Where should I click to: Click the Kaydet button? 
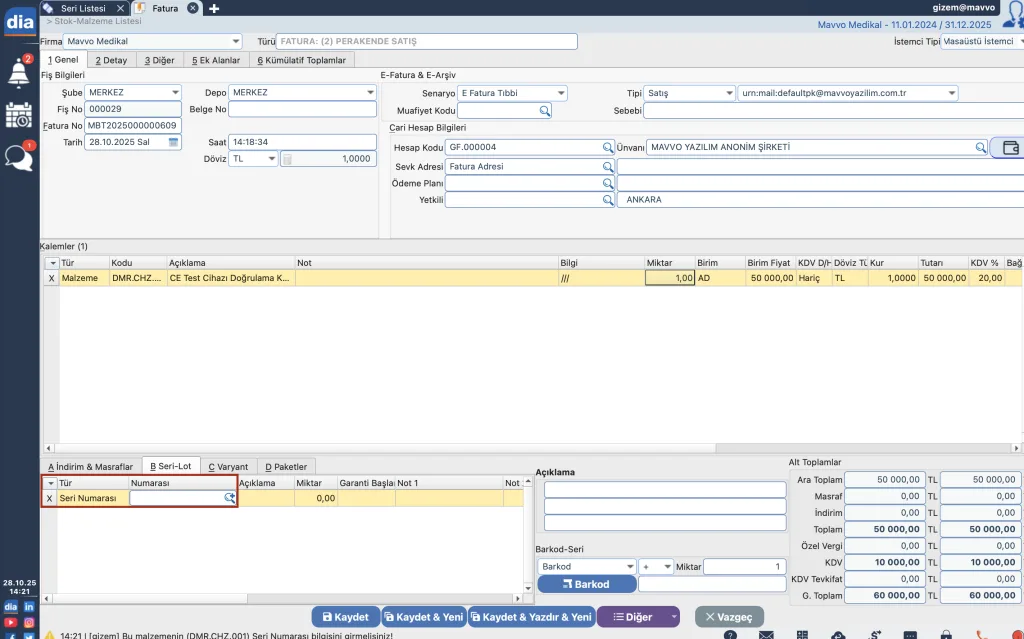tap(345, 617)
